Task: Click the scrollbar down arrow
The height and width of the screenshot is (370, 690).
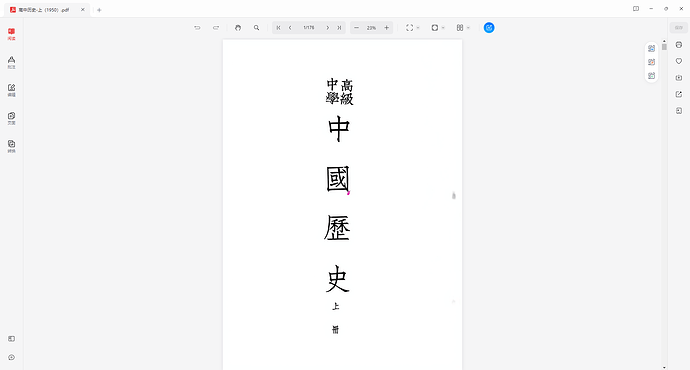Action: coord(664,367)
